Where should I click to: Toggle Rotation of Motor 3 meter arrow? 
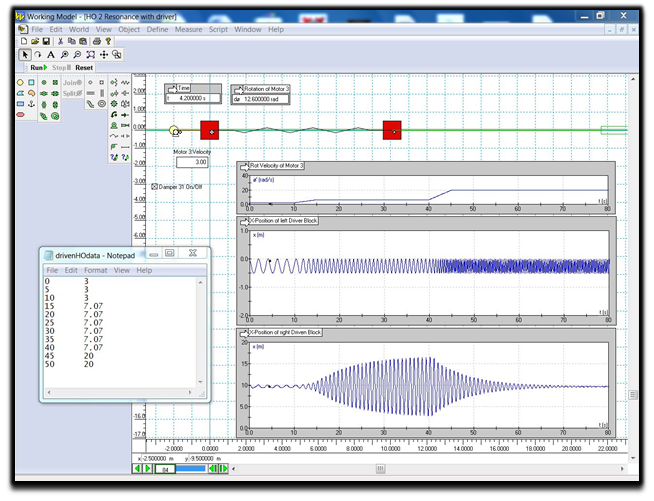click(238, 88)
